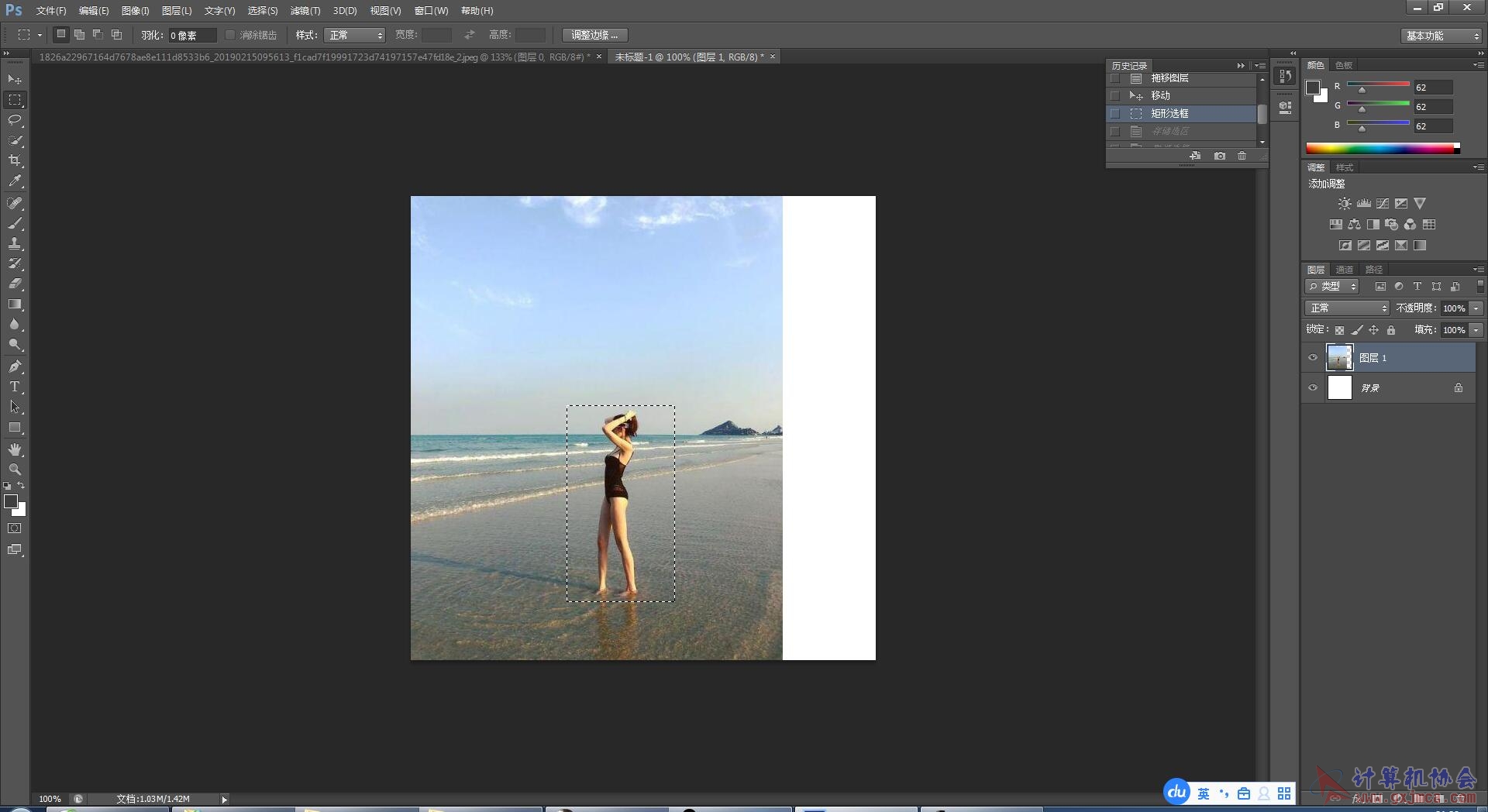The image size is (1488, 812).
Task: Create new snapshot in History panel
Action: point(1220,156)
